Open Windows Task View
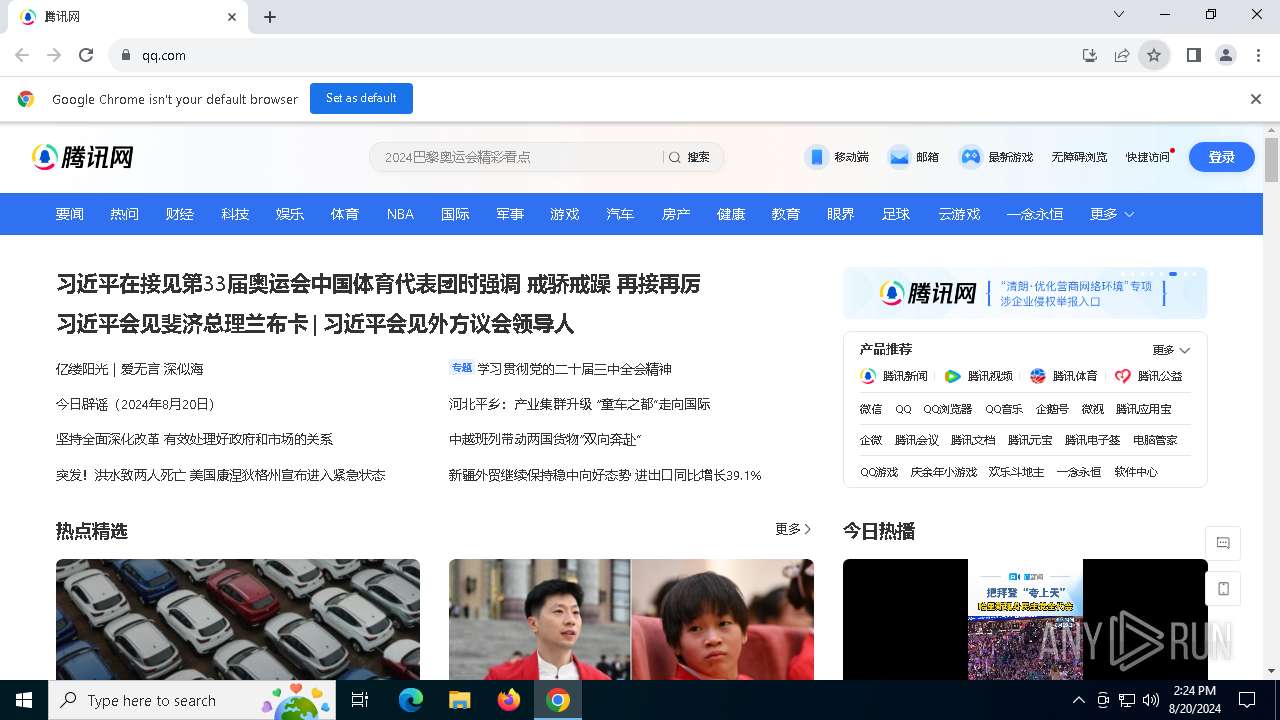 pos(360,700)
